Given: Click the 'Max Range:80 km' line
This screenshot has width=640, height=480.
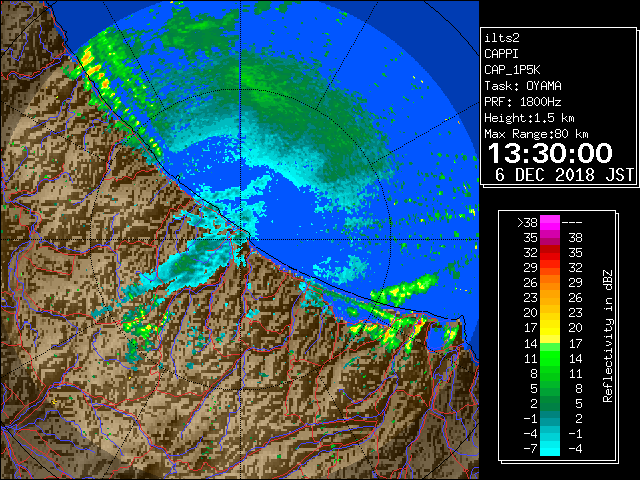Looking at the screenshot, I should click(x=536, y=134).
